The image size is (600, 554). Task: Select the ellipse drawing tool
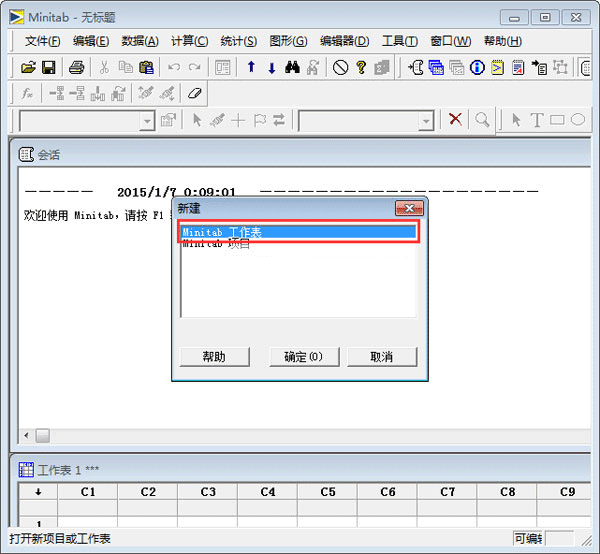coord(578,120)
